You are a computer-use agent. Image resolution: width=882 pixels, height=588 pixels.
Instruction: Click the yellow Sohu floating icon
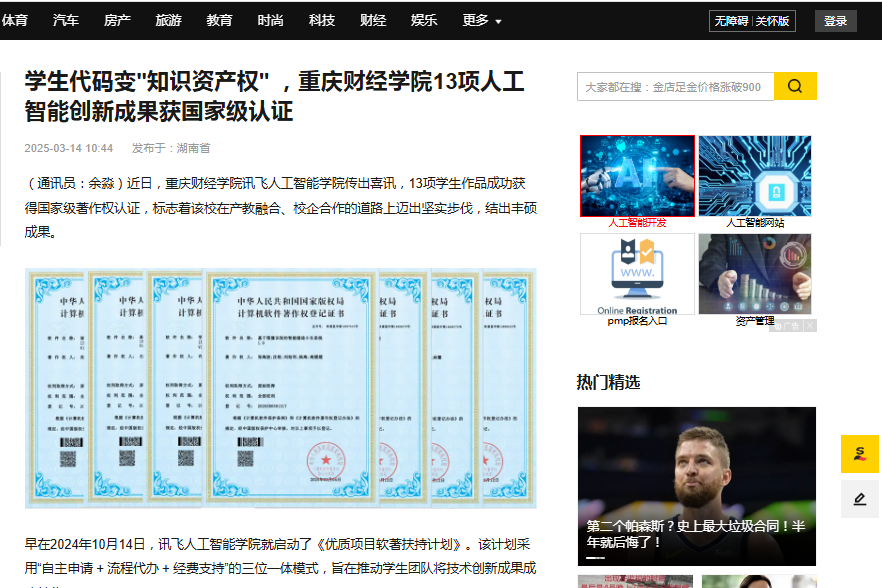[859, 454]
